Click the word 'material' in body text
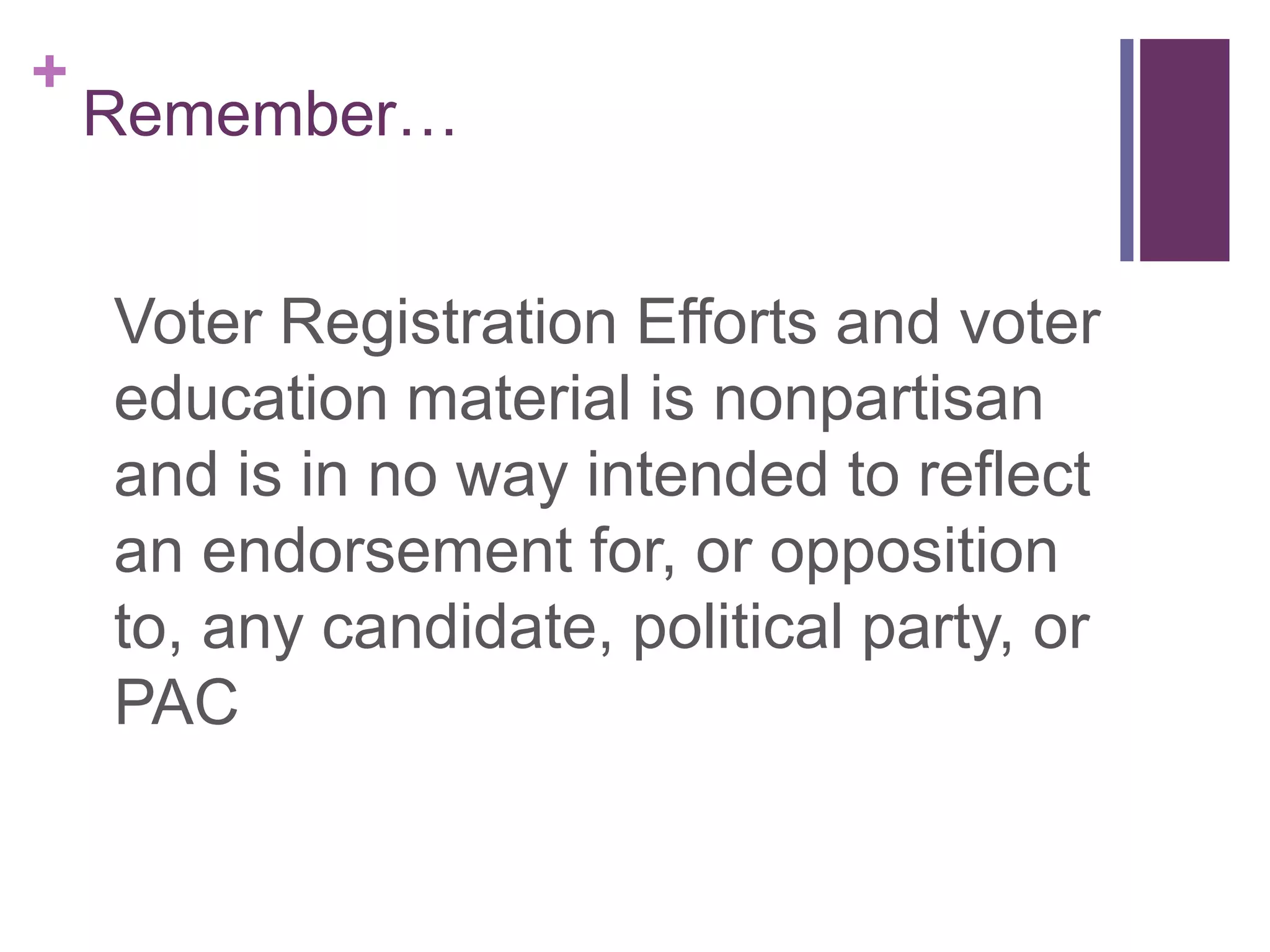The width and height of the screenshot is (1270, 952). pyautogui.click(x=518, y=398)
